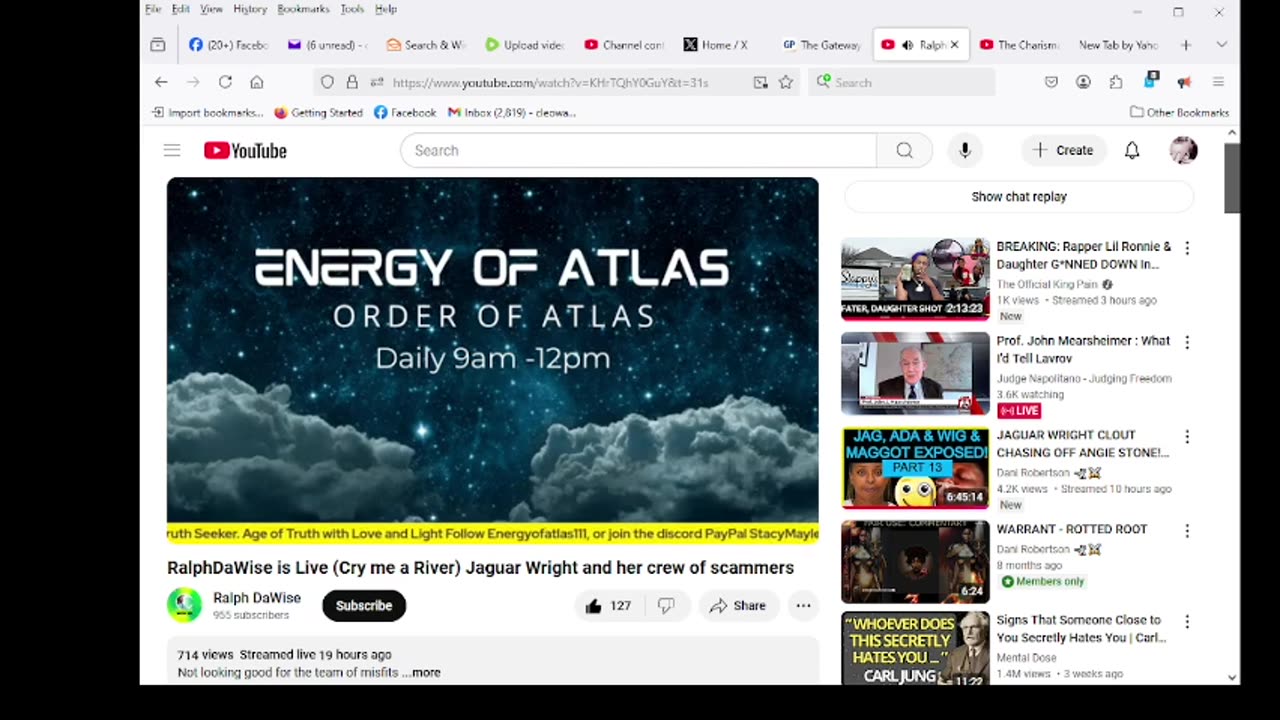
Task: Bookmark this page with star icon
Action: (x=786, y=82)
